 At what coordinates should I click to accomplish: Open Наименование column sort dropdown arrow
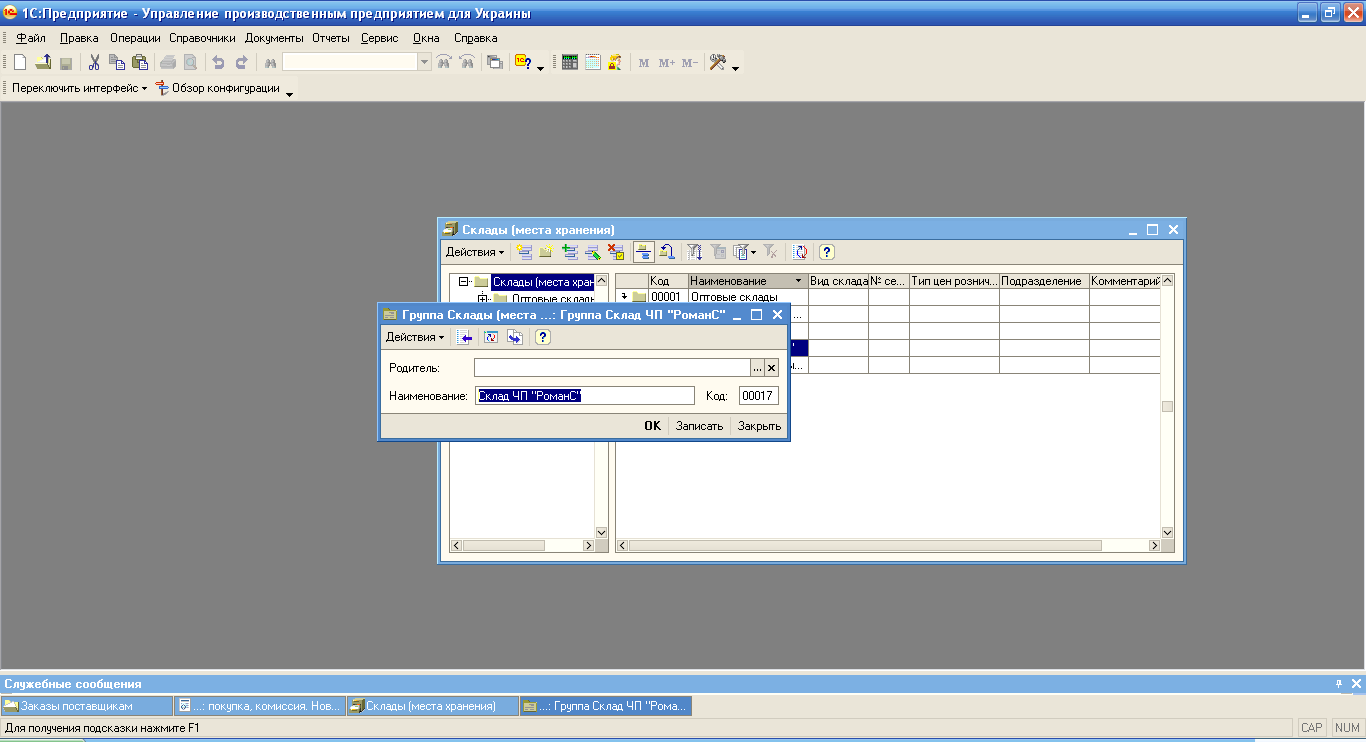coord(798,281)
